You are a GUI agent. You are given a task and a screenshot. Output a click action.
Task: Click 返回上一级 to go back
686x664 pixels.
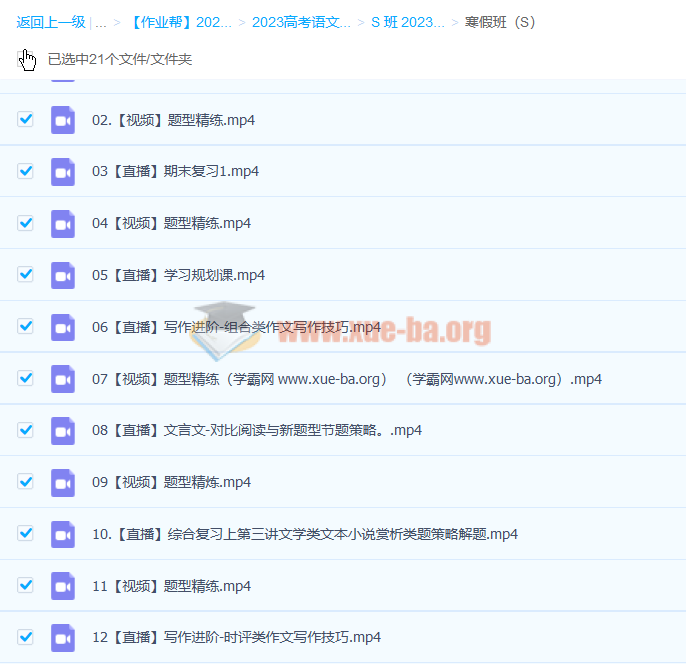50,22
